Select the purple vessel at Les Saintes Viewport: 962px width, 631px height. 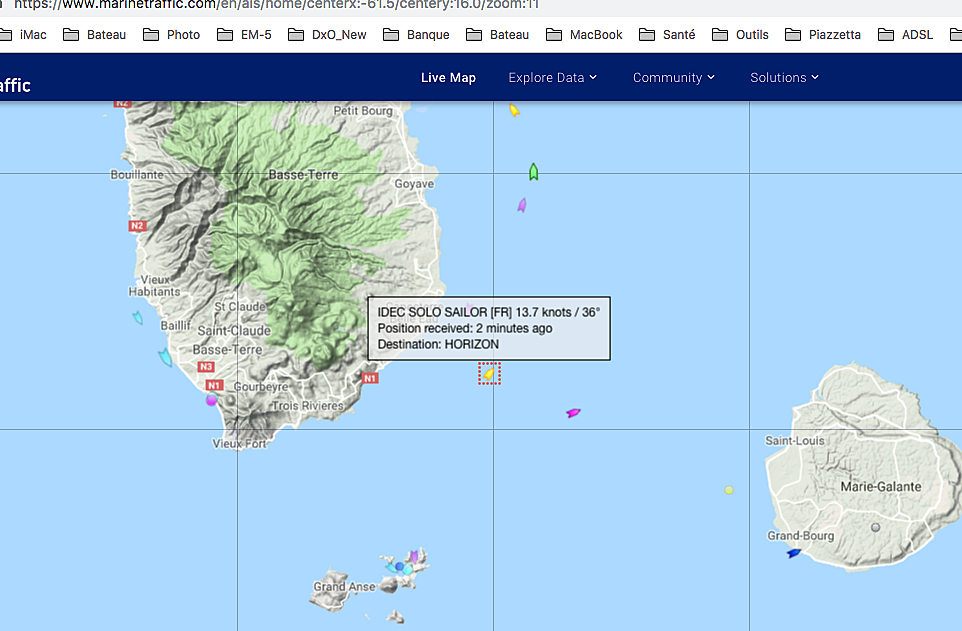pyautogui.click(x=414, y=557)
